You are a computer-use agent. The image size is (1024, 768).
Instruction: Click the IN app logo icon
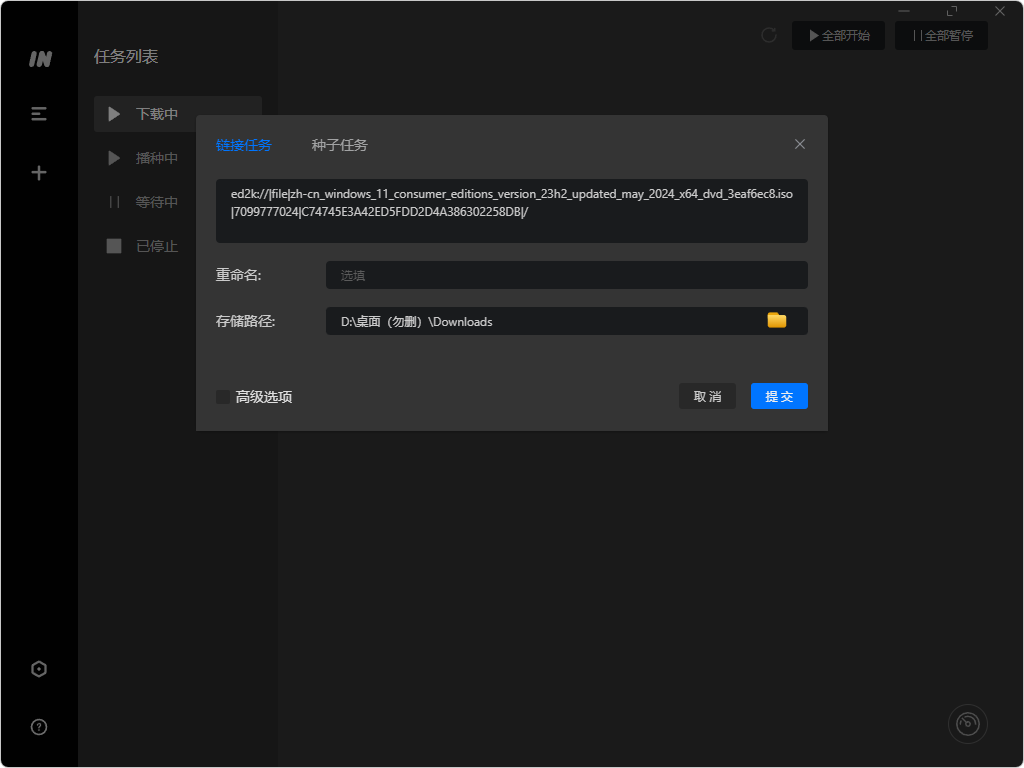39,59
